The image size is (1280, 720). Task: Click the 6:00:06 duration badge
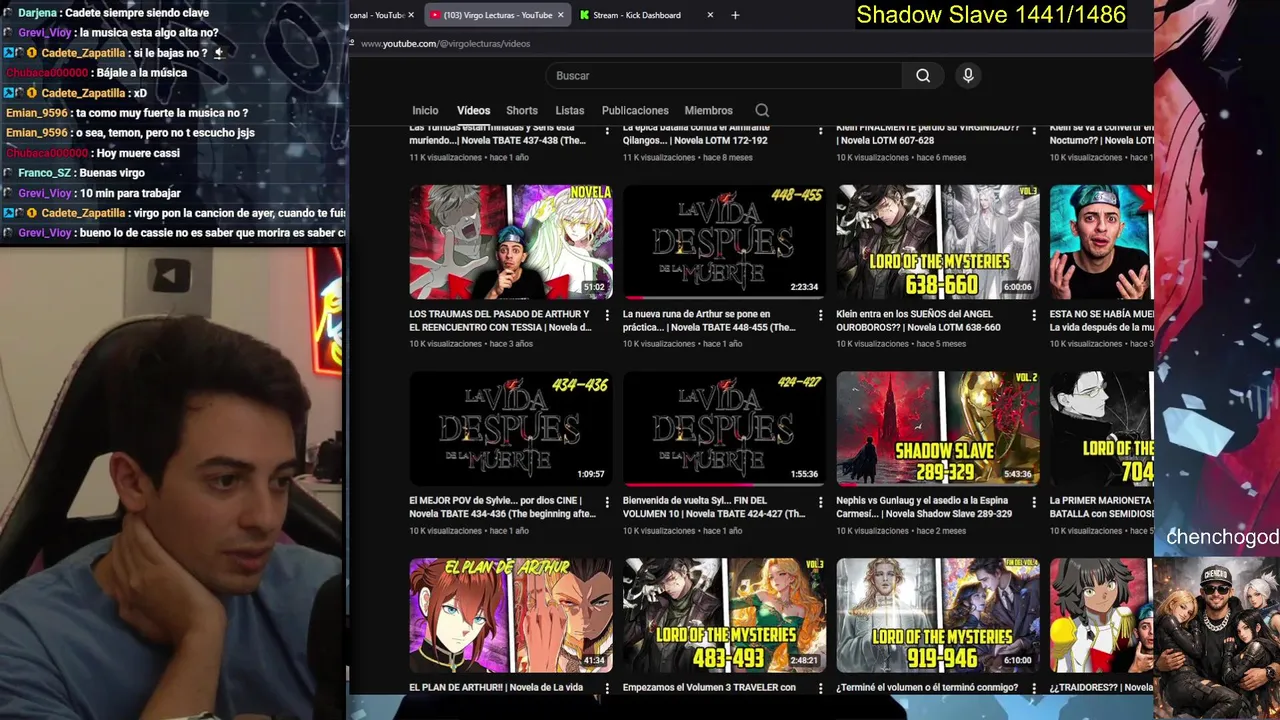(x=1017, y=287)
